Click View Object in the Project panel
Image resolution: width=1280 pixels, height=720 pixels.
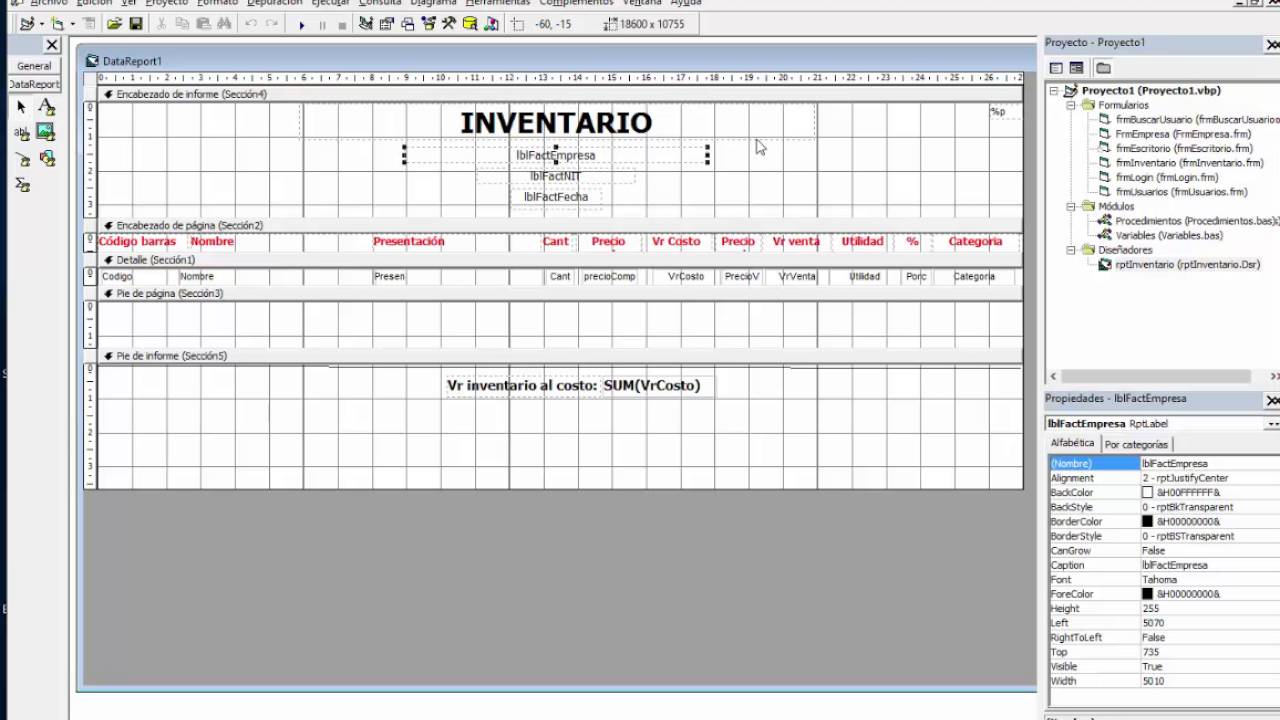click(x=1076, y=68)
